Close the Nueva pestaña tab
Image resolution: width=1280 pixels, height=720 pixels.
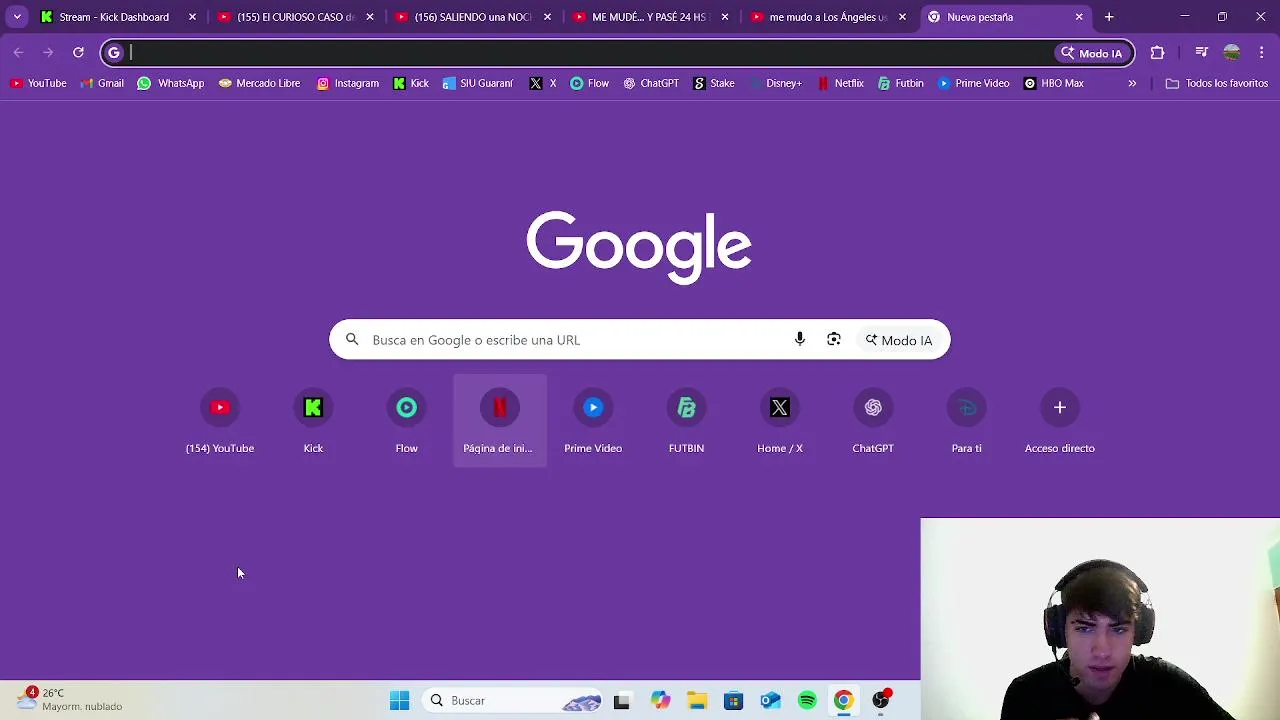point(1079,17)
